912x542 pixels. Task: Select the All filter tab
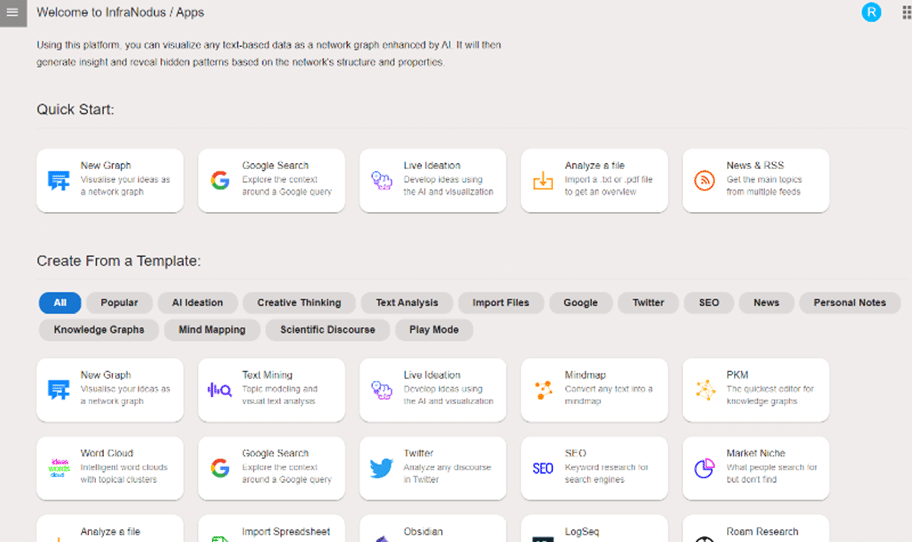click(60, 303)
